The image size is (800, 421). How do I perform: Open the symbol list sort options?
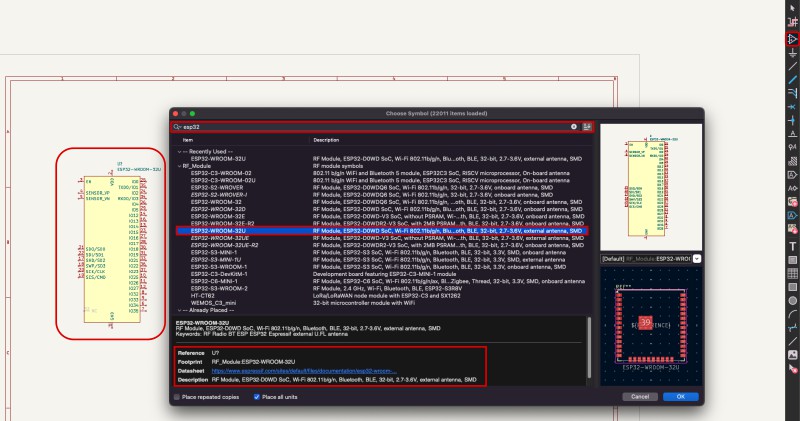pyautogui.click(x=587, y=127)
